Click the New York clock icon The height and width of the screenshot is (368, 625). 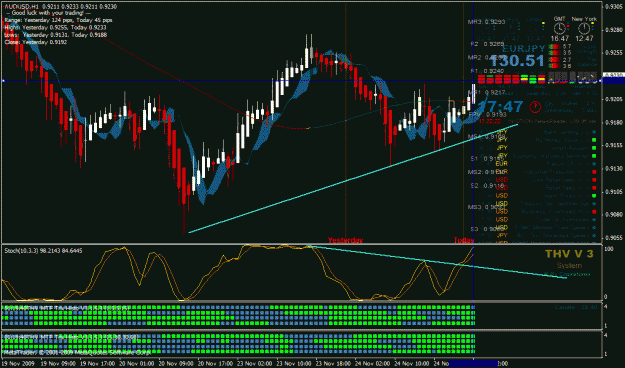click(584, 28)
